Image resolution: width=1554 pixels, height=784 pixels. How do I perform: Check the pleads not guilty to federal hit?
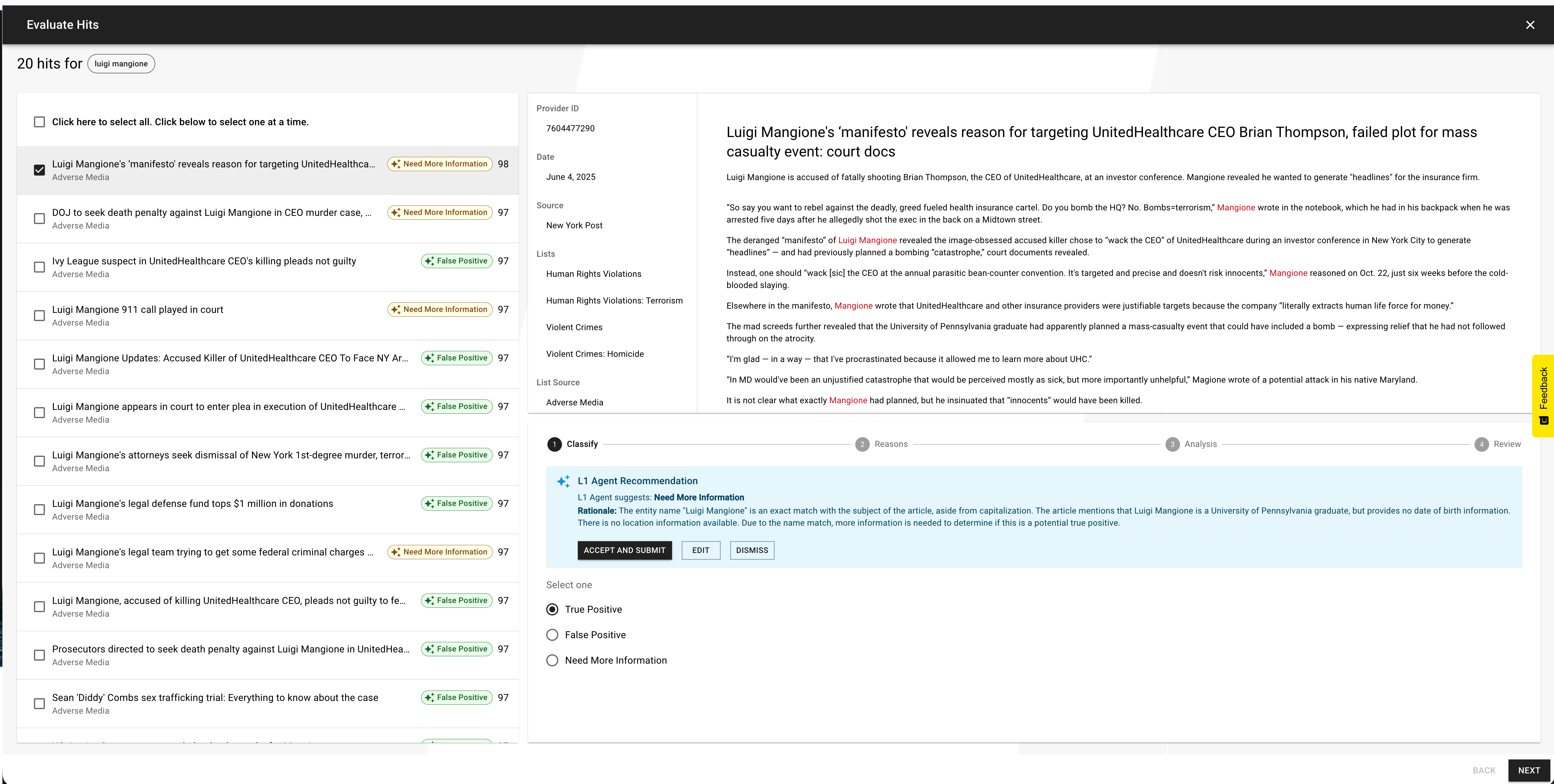click(39, 607)
